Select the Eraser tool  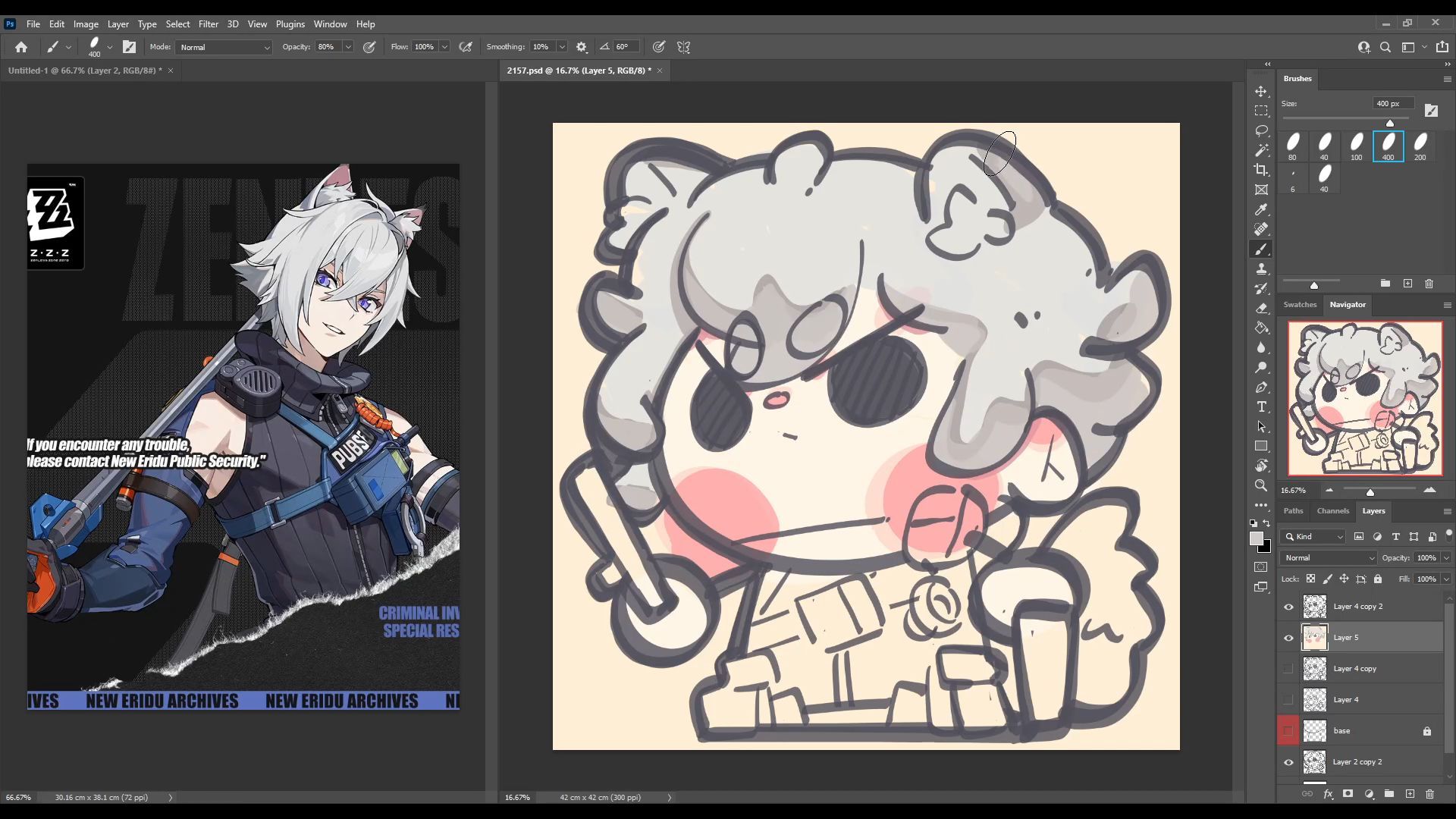tap(1261, 309)
